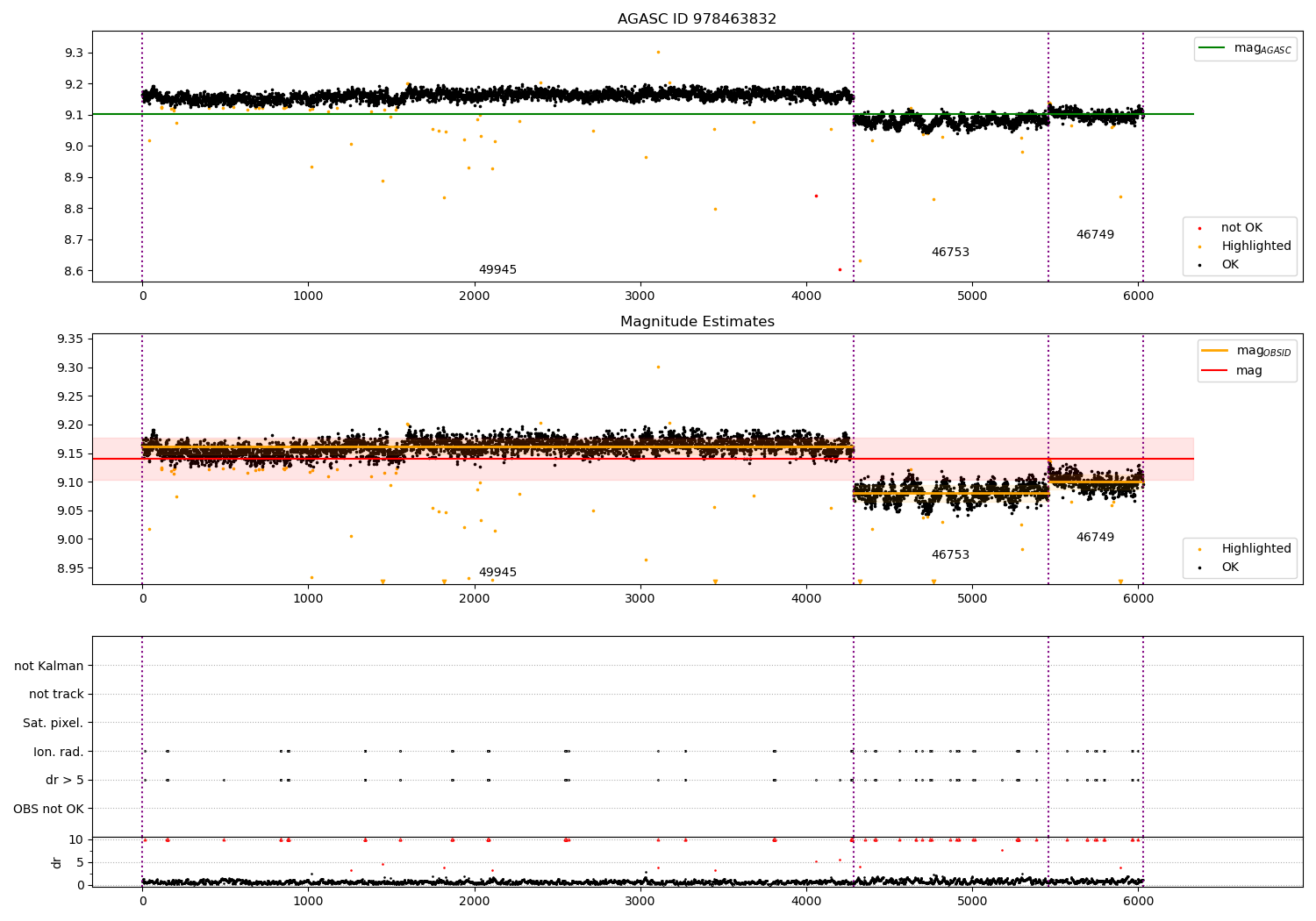Click the red 'mag' legend entry in the middle plot
This screenshot has height=921, width=1316.
(x=1233, y=371)
